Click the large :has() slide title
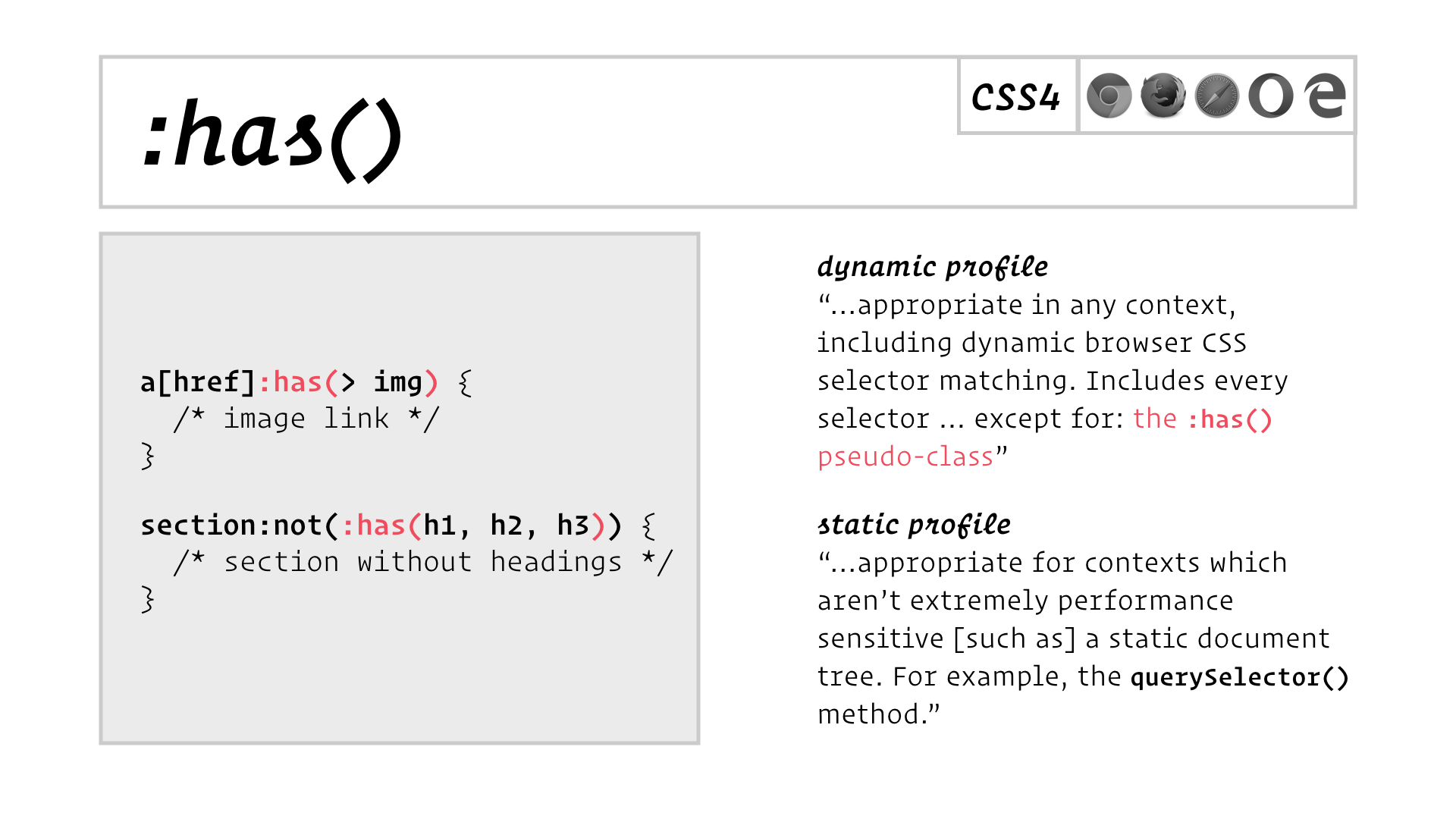Screen dimensions: 1456x819 click(x=271, y=140)
